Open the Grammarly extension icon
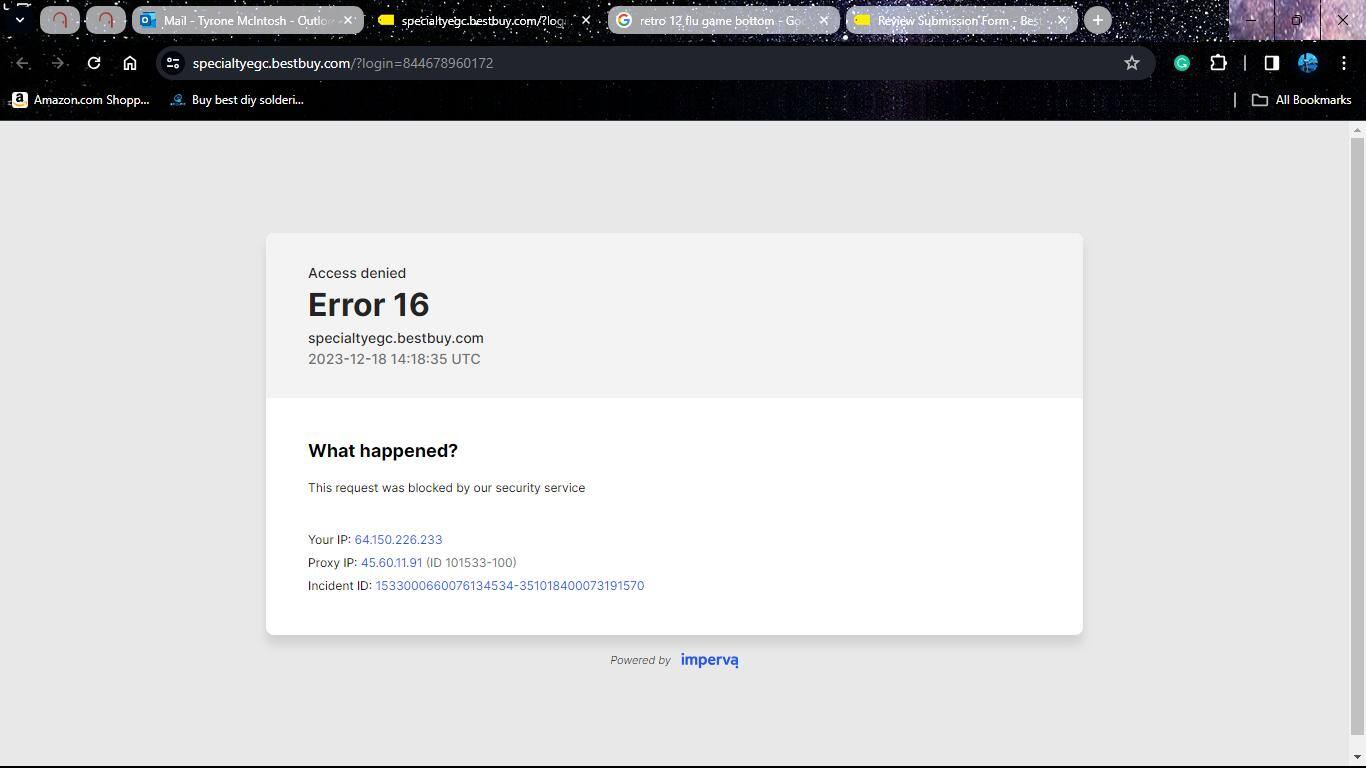 pos(1182,63)
